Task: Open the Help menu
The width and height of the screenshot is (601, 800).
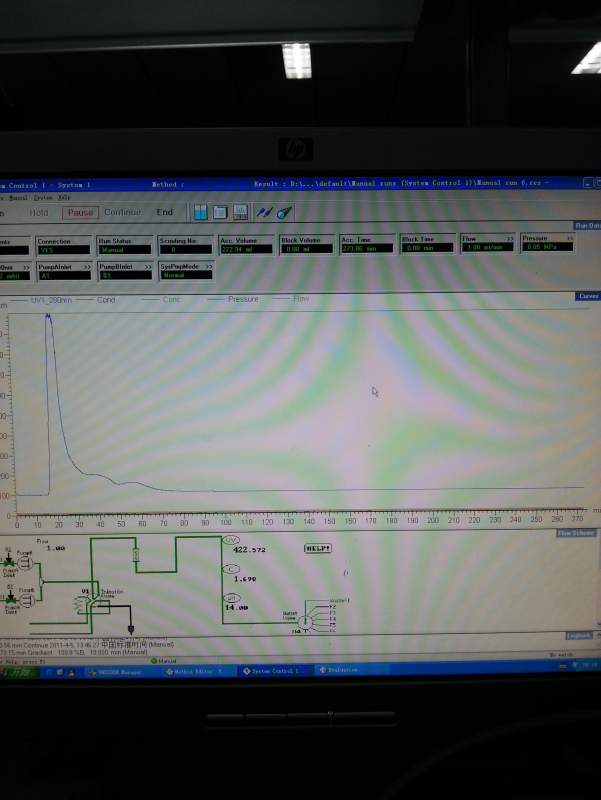Action: (x=64, y=197)
